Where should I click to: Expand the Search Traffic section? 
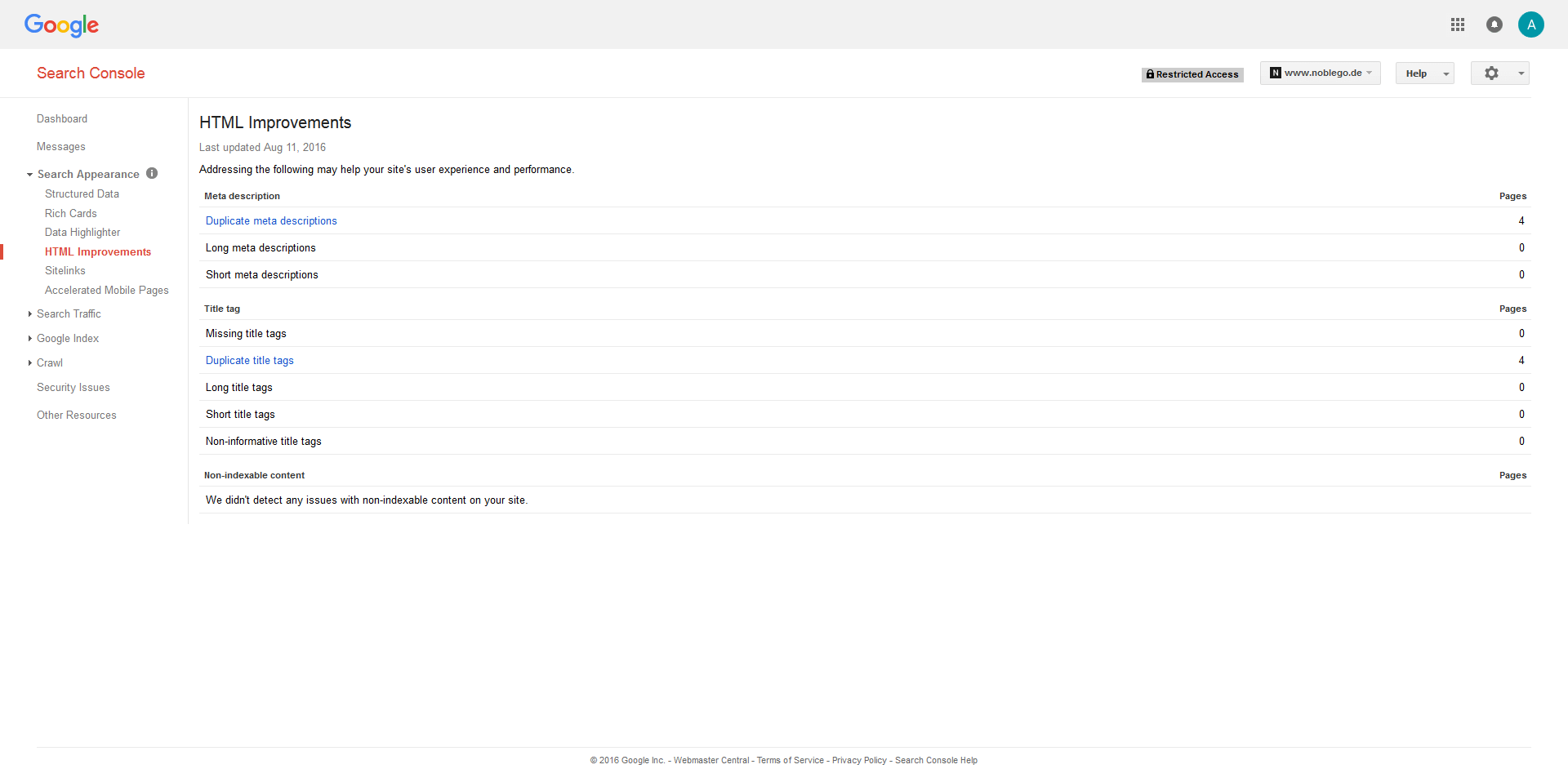[x=69, y=313]
